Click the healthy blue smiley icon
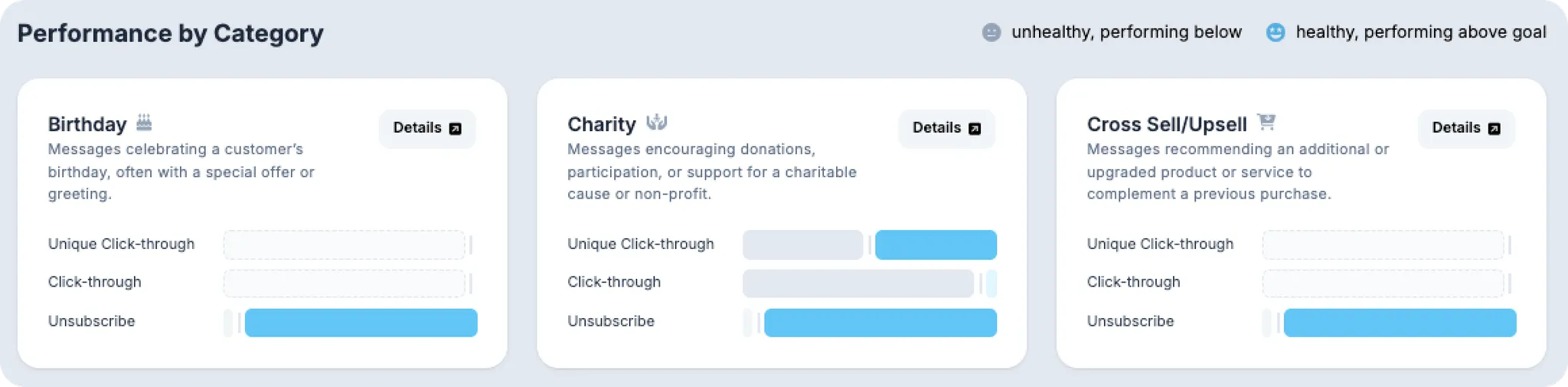Viewport: 1568px width, 387px height. click(1276, 32)
